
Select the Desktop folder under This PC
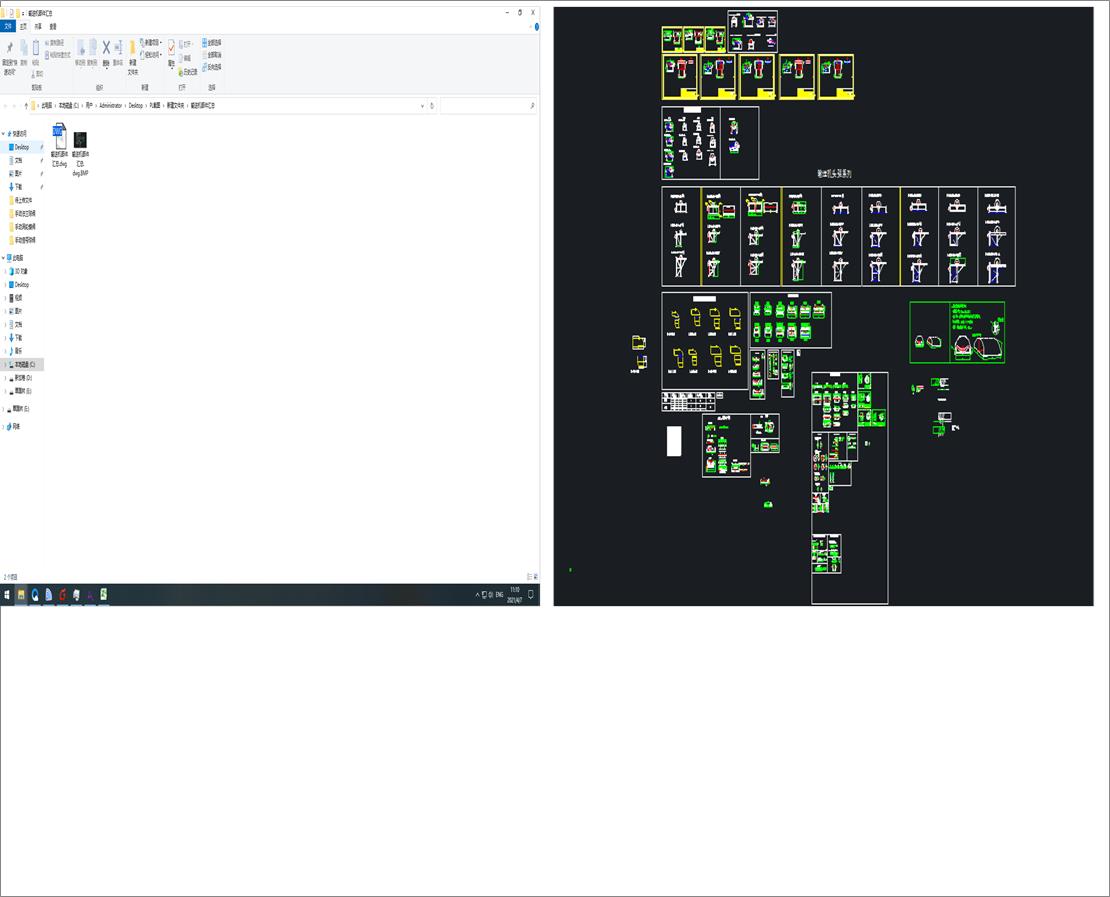[21, 285]
